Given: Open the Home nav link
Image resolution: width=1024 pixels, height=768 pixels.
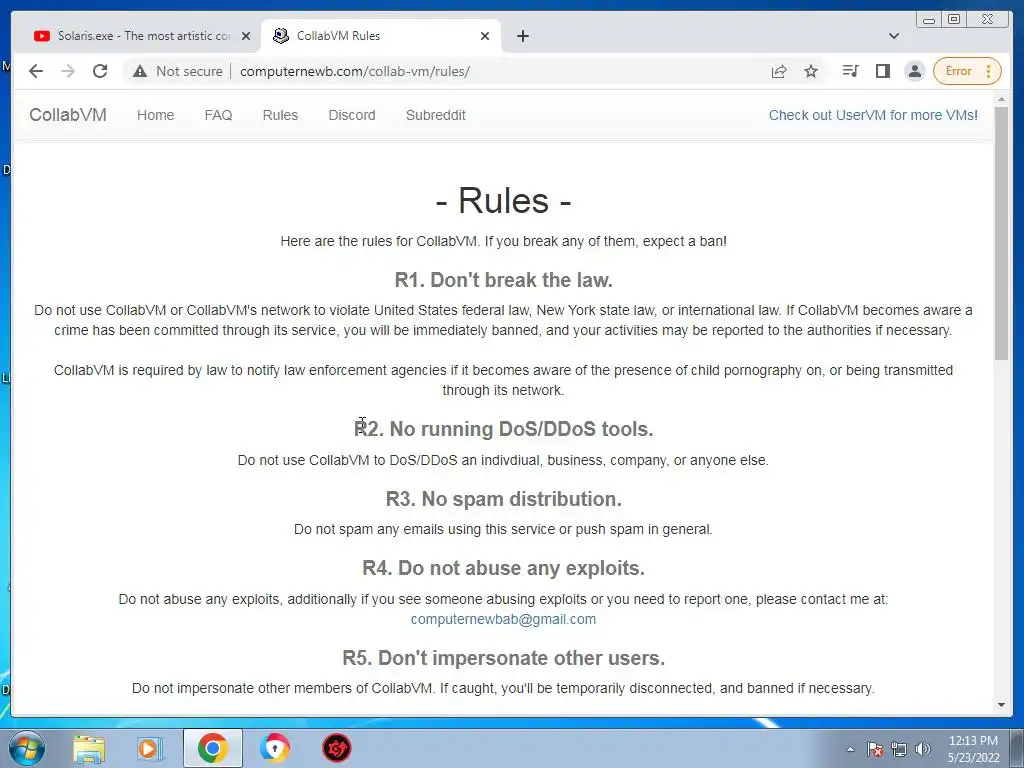Looking at the screenshot, I should 155,115.
